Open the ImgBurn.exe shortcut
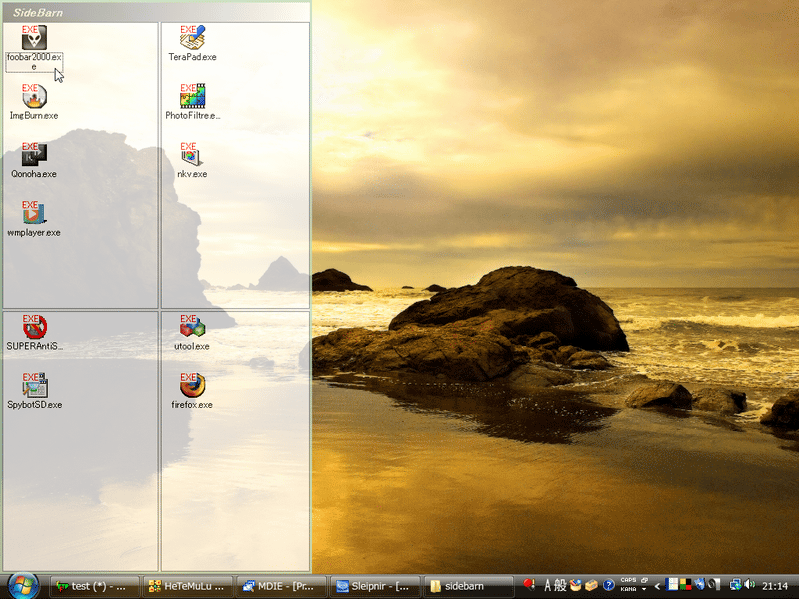The height and width of the screenshot is (599, 799). (x=34, y=98)
